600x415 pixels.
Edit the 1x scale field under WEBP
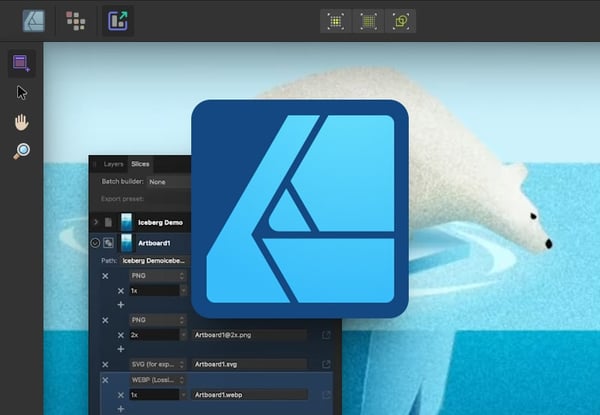154,395
